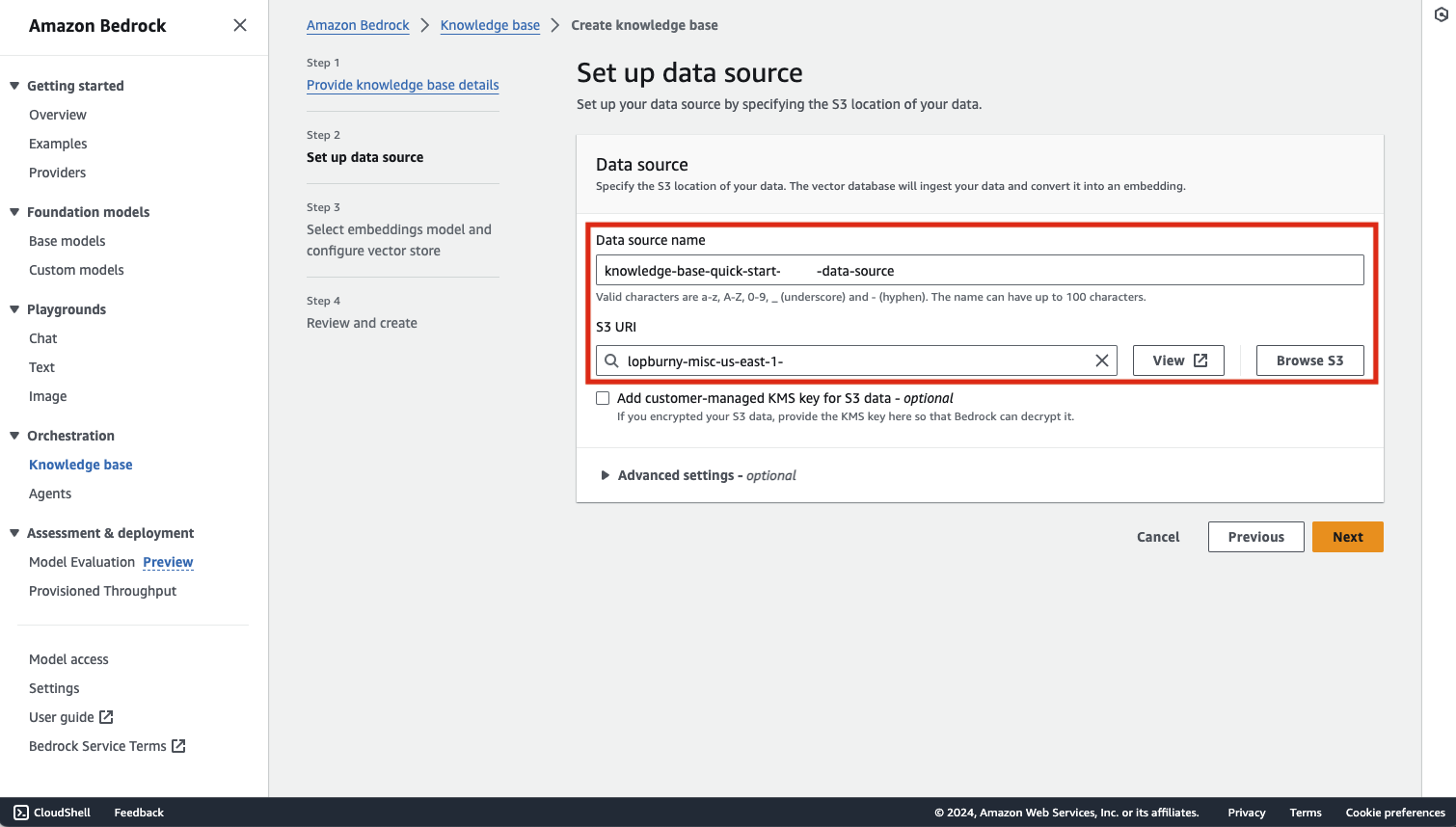The width and height of the screenshot is (1456, 827).
Task: Open the Knowledge base breadcrumb link
Action: click(490, 25)
